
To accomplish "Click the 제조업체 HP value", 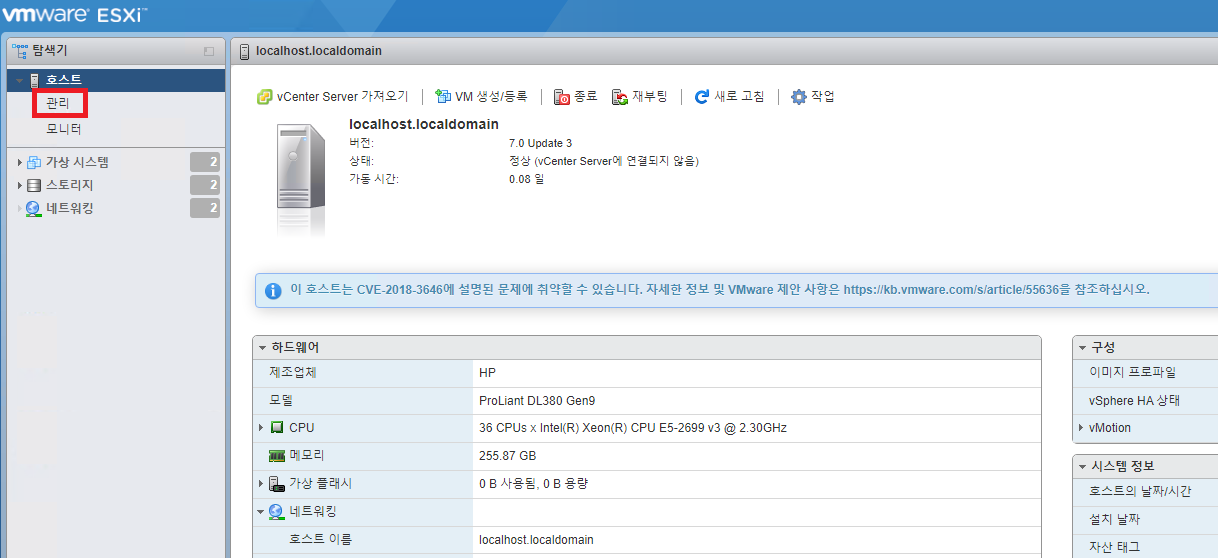I will (x=487, y=372).
